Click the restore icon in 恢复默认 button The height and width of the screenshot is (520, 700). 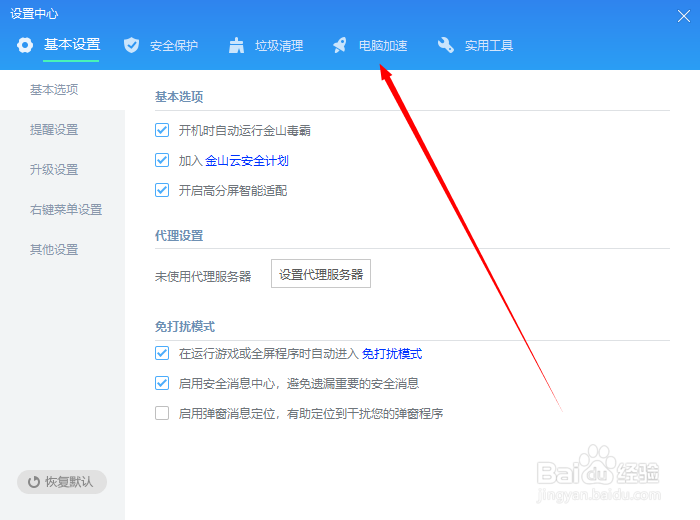(x=34, y=482)
